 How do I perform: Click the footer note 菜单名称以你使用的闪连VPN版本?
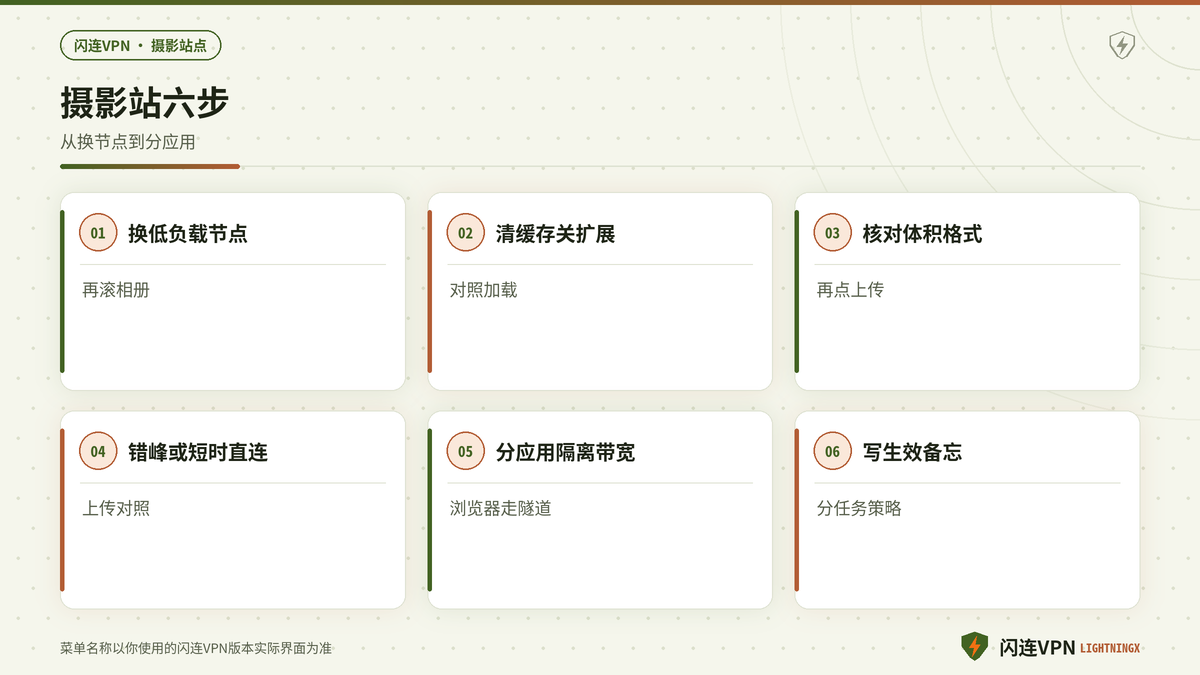(196, 649)
